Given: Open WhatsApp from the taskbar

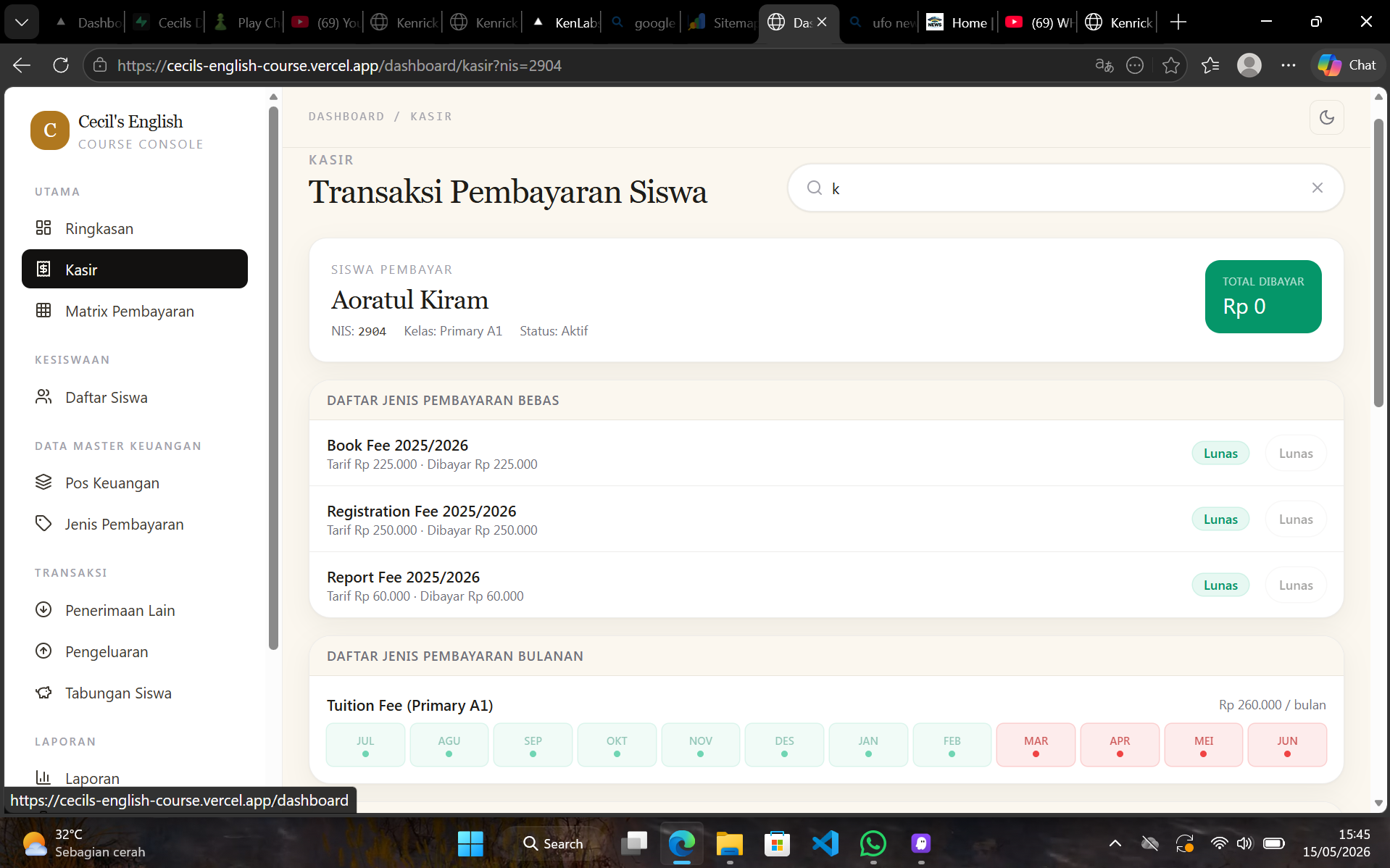Looking at the screenshot, I should click(x=873, y=843).
